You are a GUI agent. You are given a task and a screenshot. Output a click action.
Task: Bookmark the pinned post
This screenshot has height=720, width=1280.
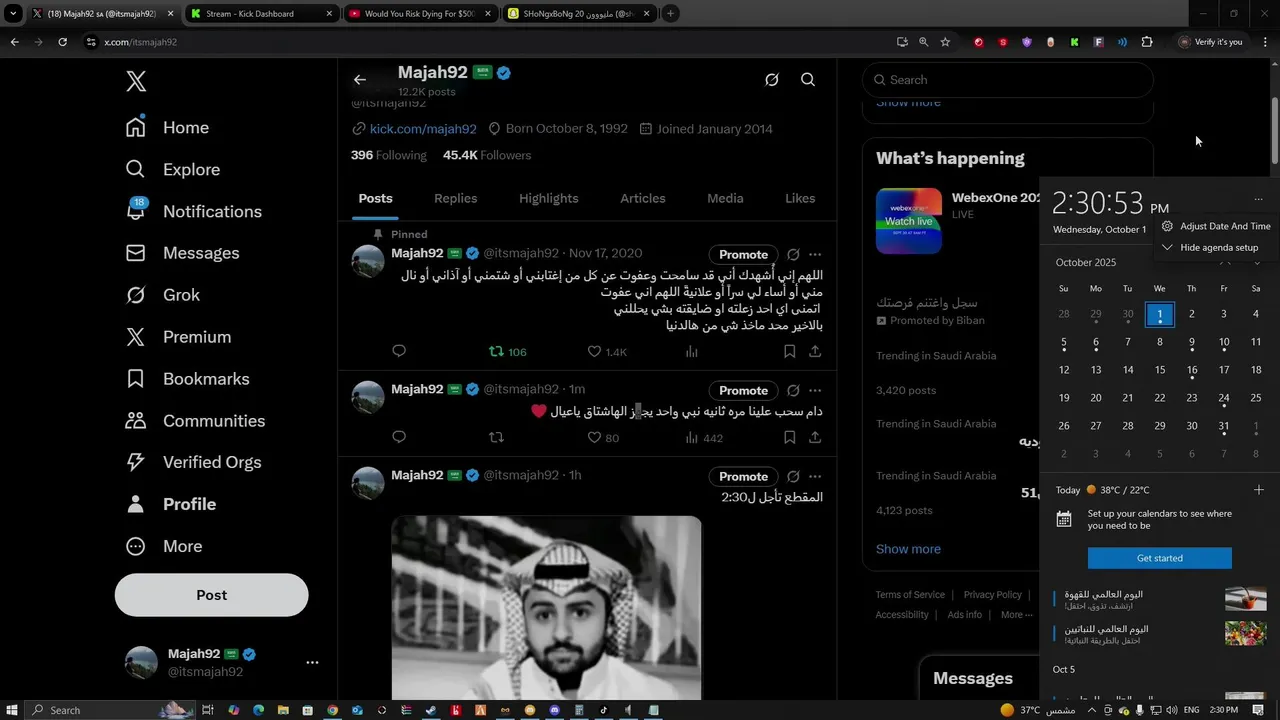(x=790, y=351)
